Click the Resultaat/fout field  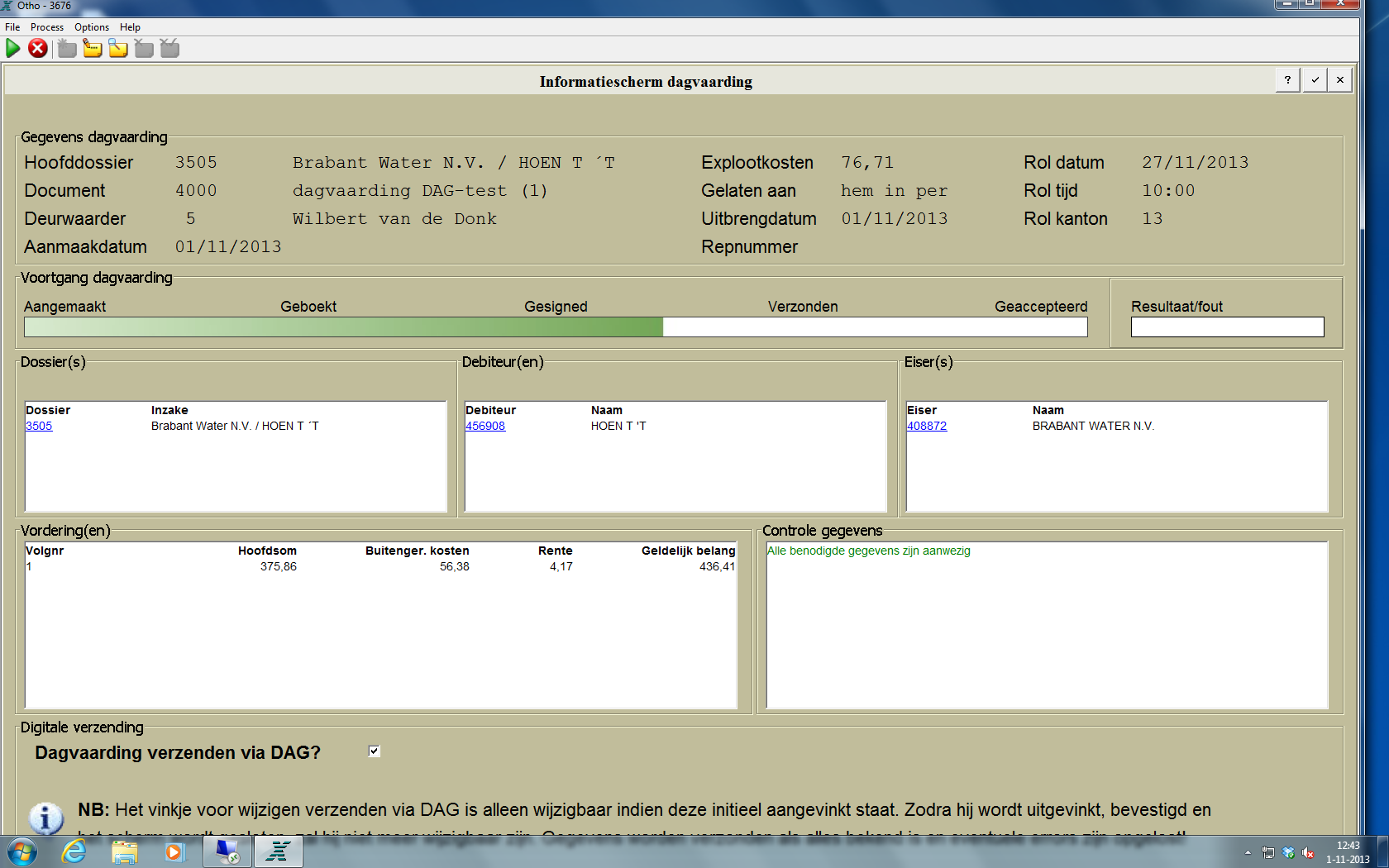1227,327
